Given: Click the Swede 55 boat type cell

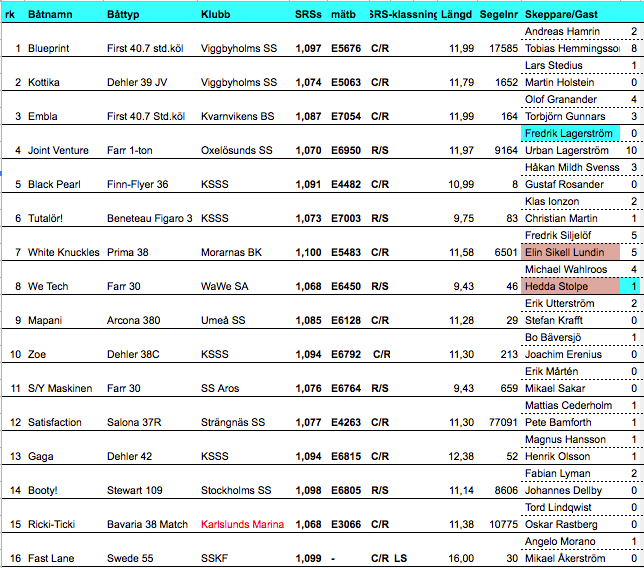Looking at the screenshot, I should point(132,558).
